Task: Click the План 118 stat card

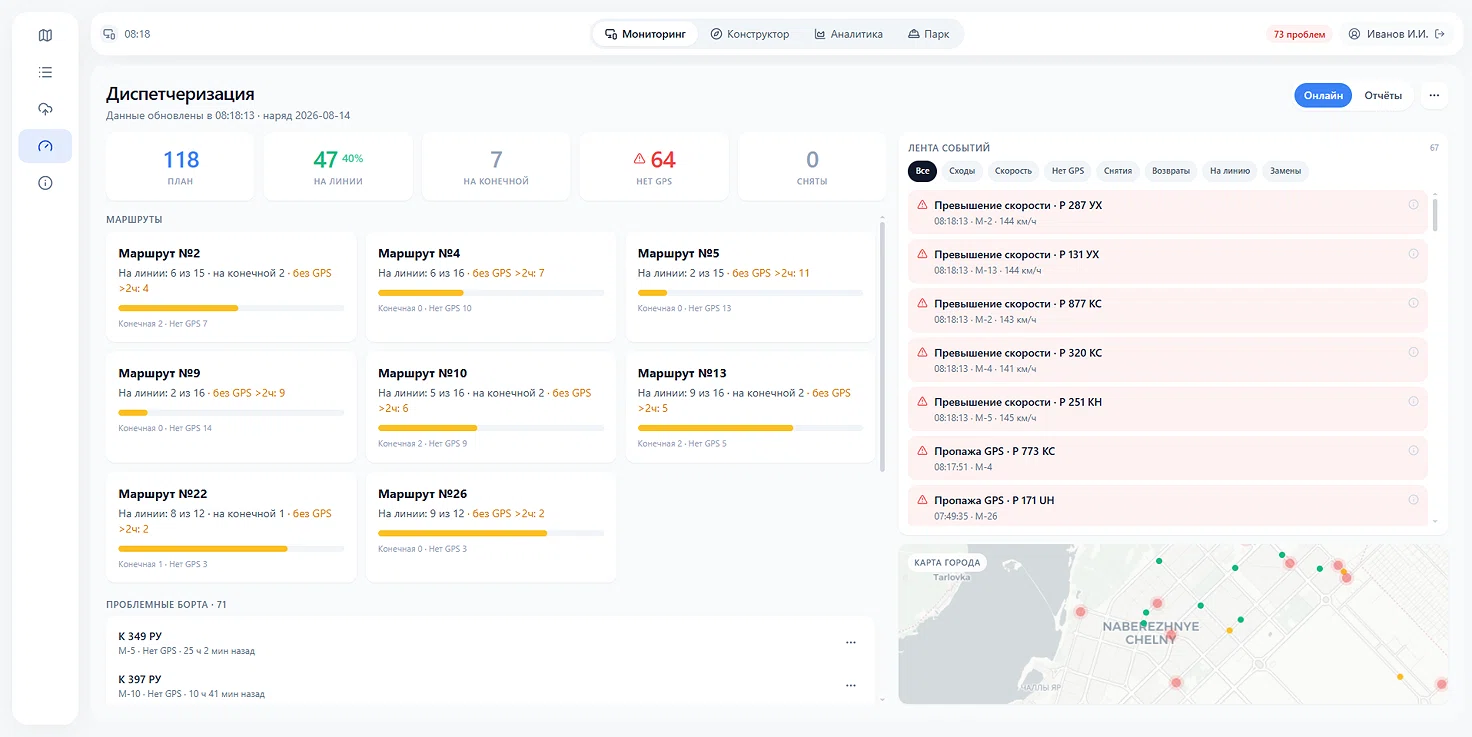Action: click(180, 167)
